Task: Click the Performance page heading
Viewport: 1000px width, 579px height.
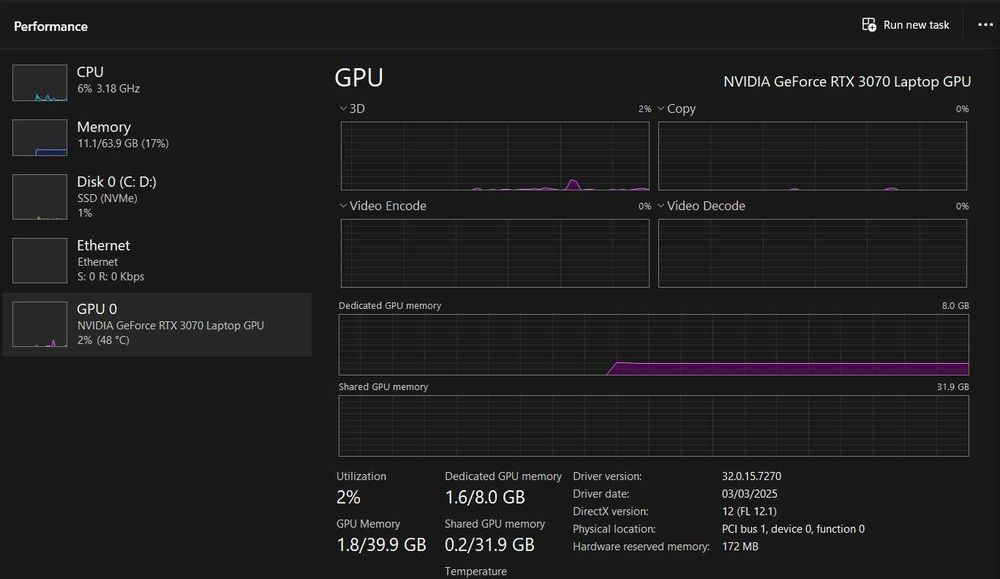Action: click(x=51, y=26)
